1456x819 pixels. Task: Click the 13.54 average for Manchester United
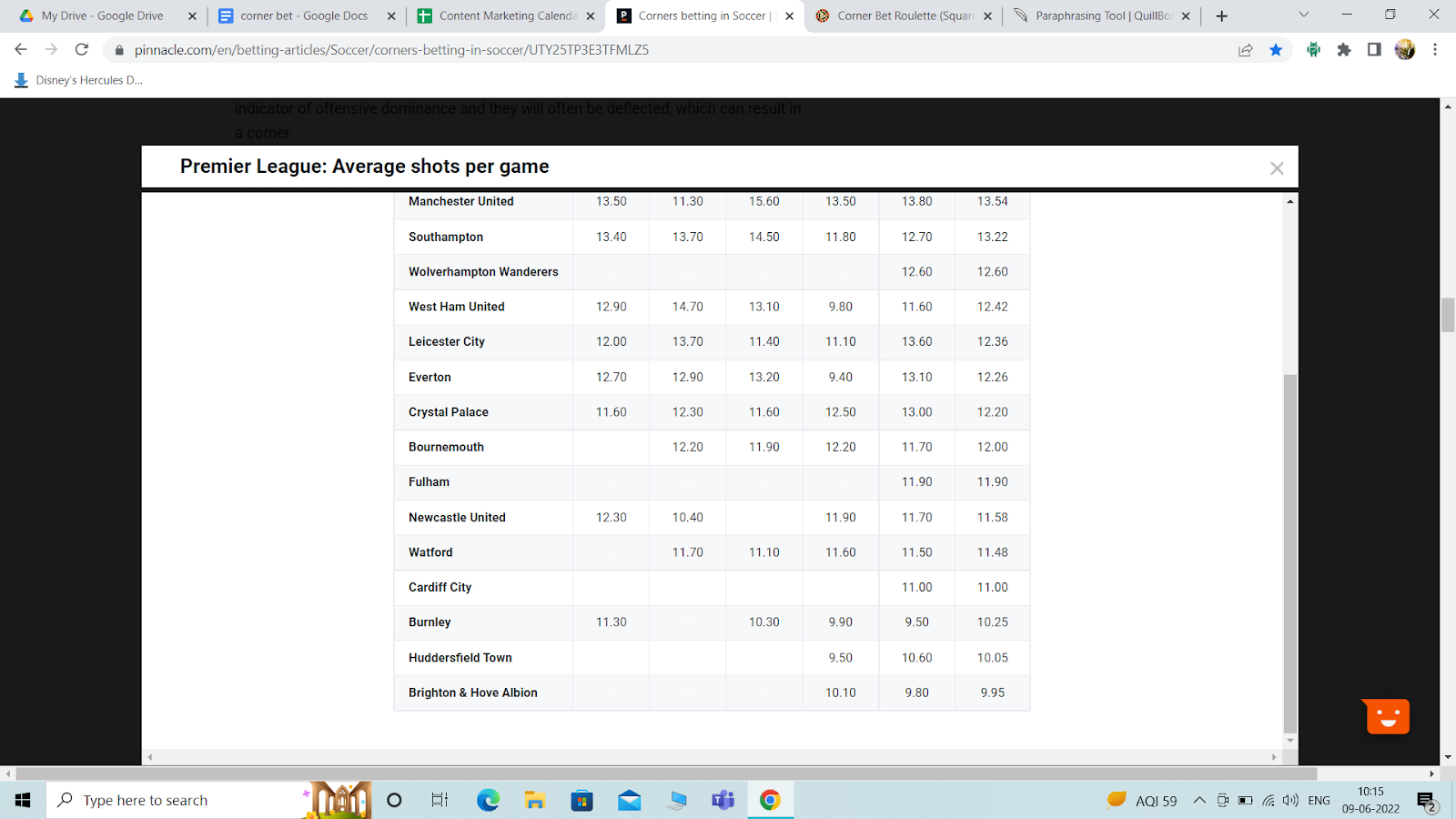pos(993,201)
